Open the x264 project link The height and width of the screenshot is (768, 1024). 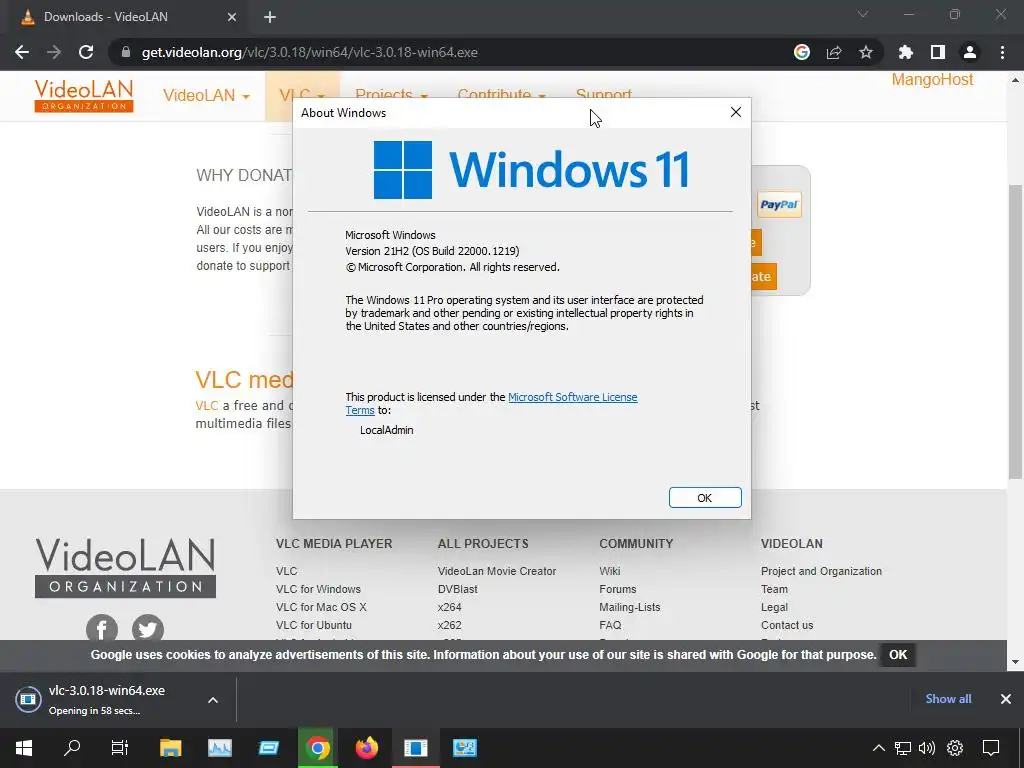449,607
